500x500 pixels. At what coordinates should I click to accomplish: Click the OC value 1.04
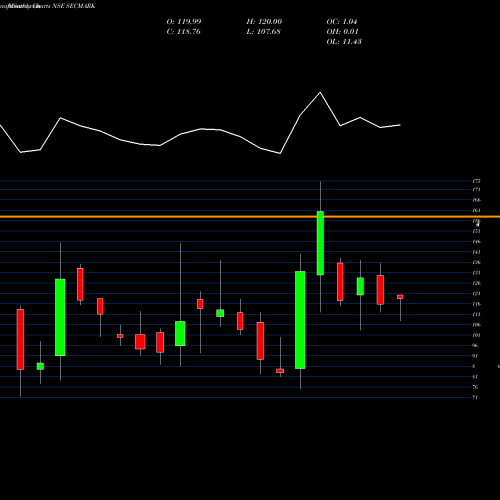[x=350, y=22]
